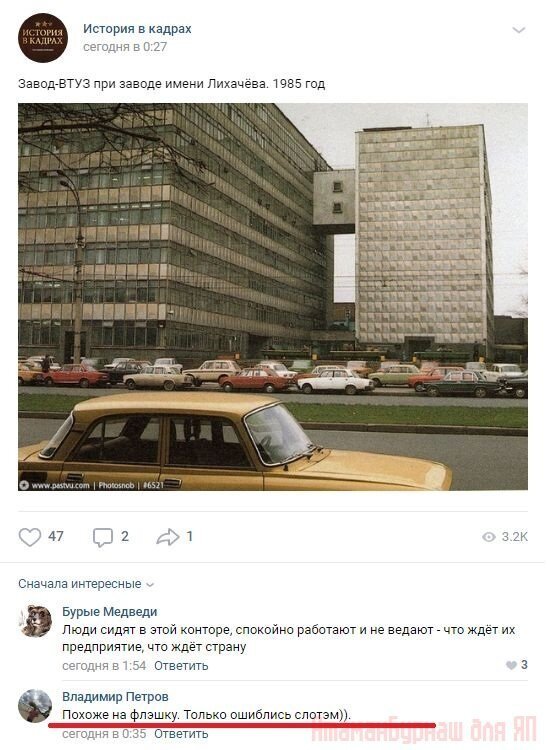Screen dimensions: 547x750
Task: Expand the post options chevron menu
Action: [519, 30]
